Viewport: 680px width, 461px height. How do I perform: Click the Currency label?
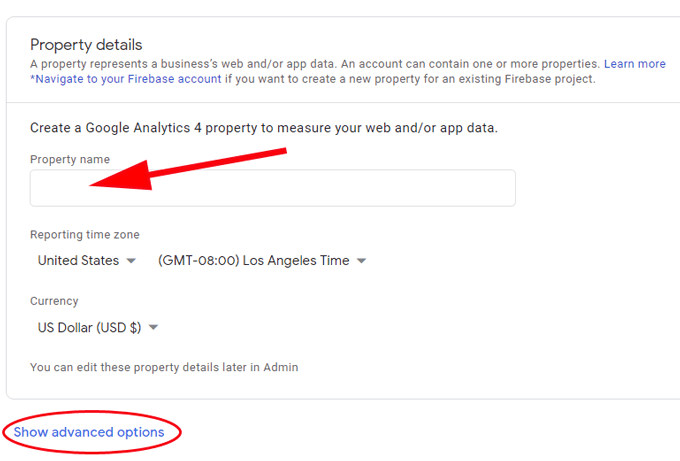click(x=54, y=301)
